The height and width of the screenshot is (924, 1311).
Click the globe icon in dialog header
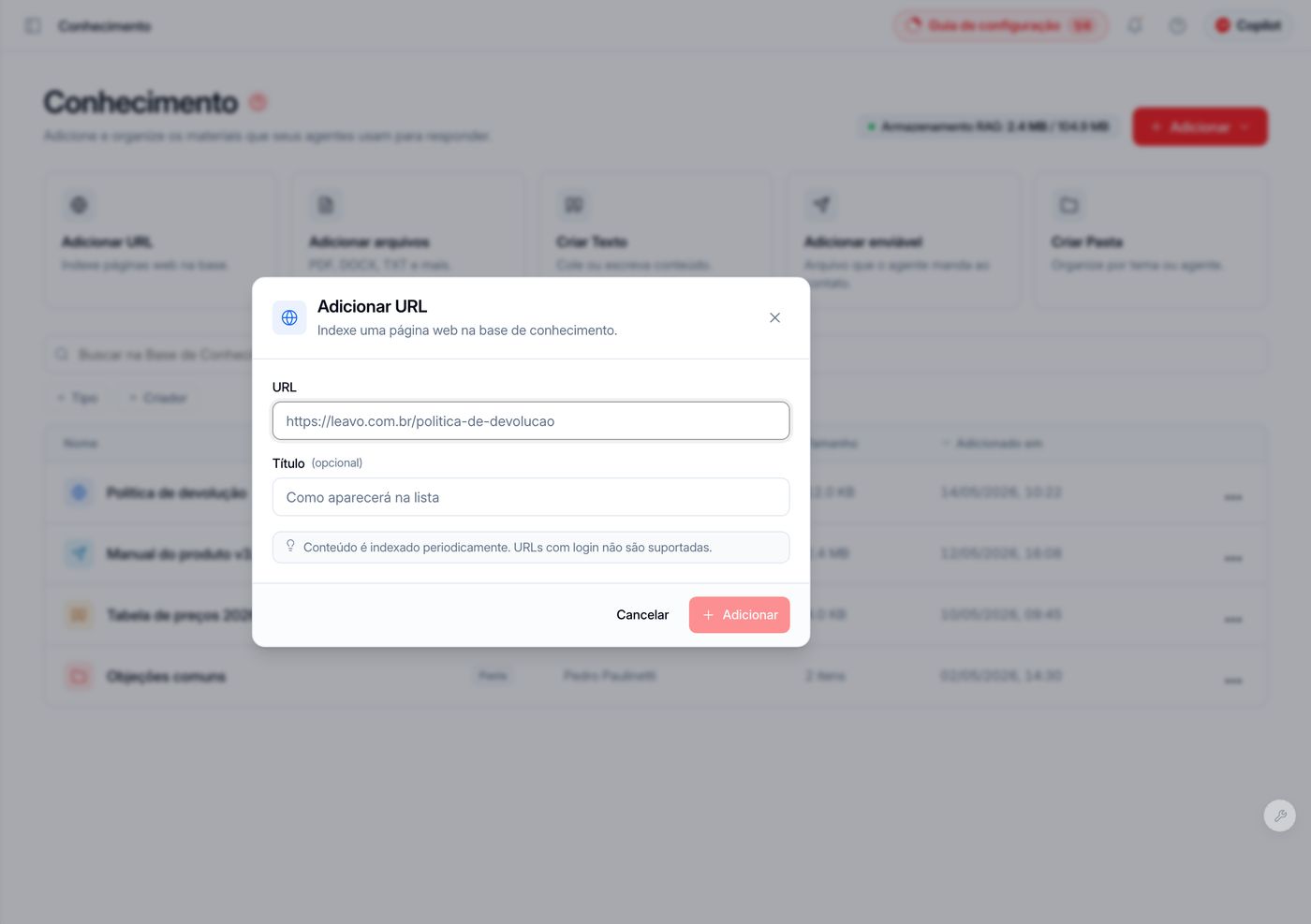pyautogui.click(x=289, y=318)
